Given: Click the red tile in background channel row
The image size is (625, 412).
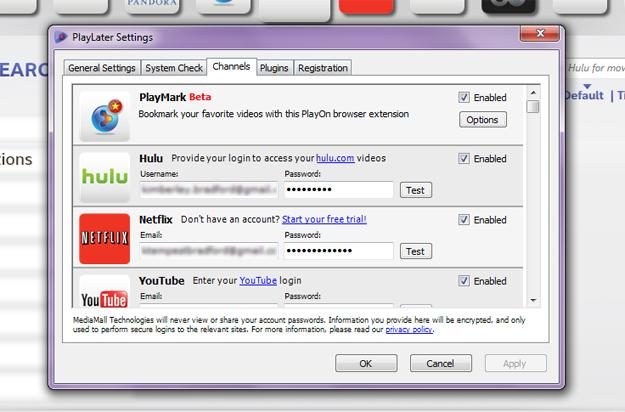Looking at the screenshot, I should [366, 6].
